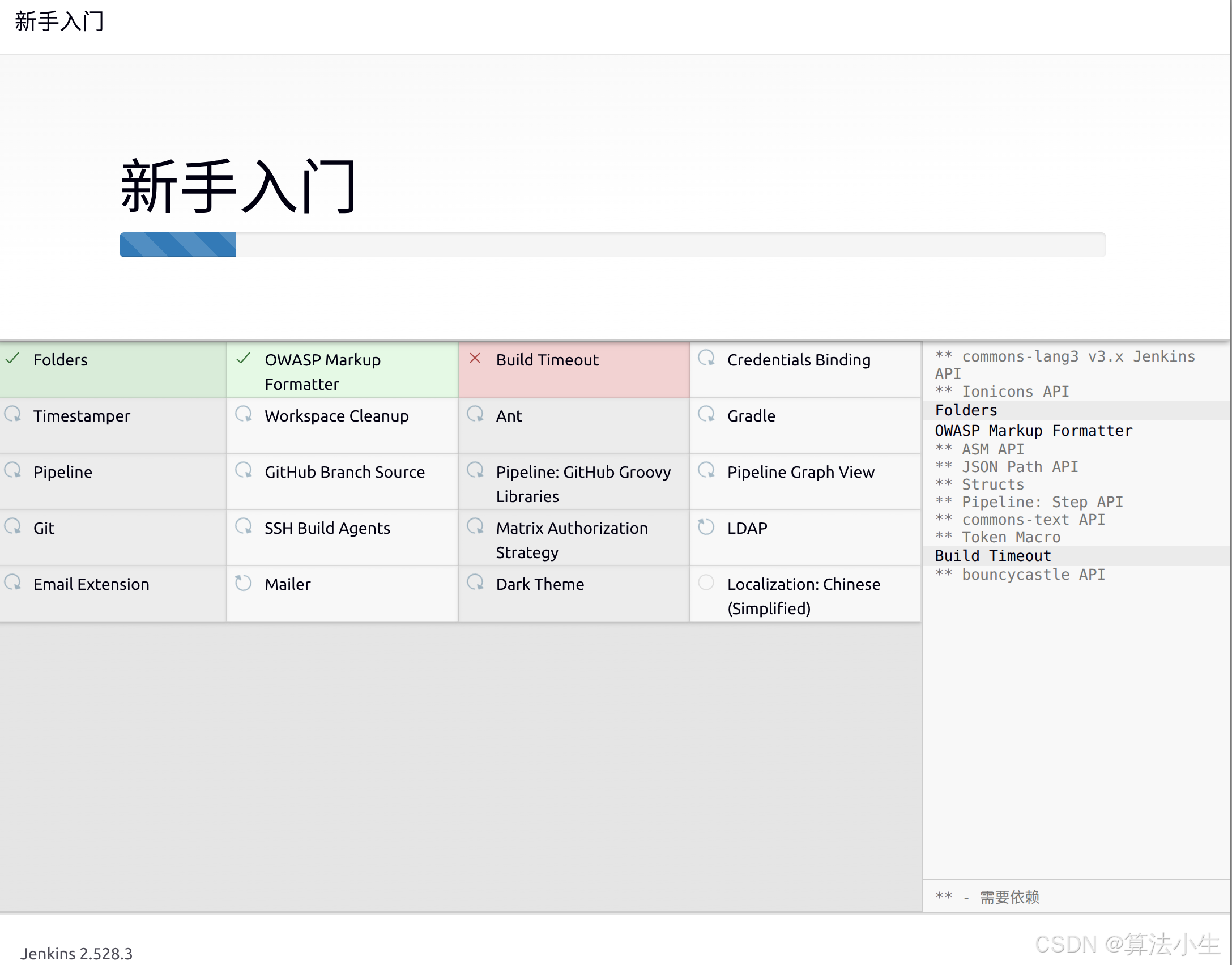
Task: Click the pending icon beside Credentials Binding
Action: pos(706,358)
